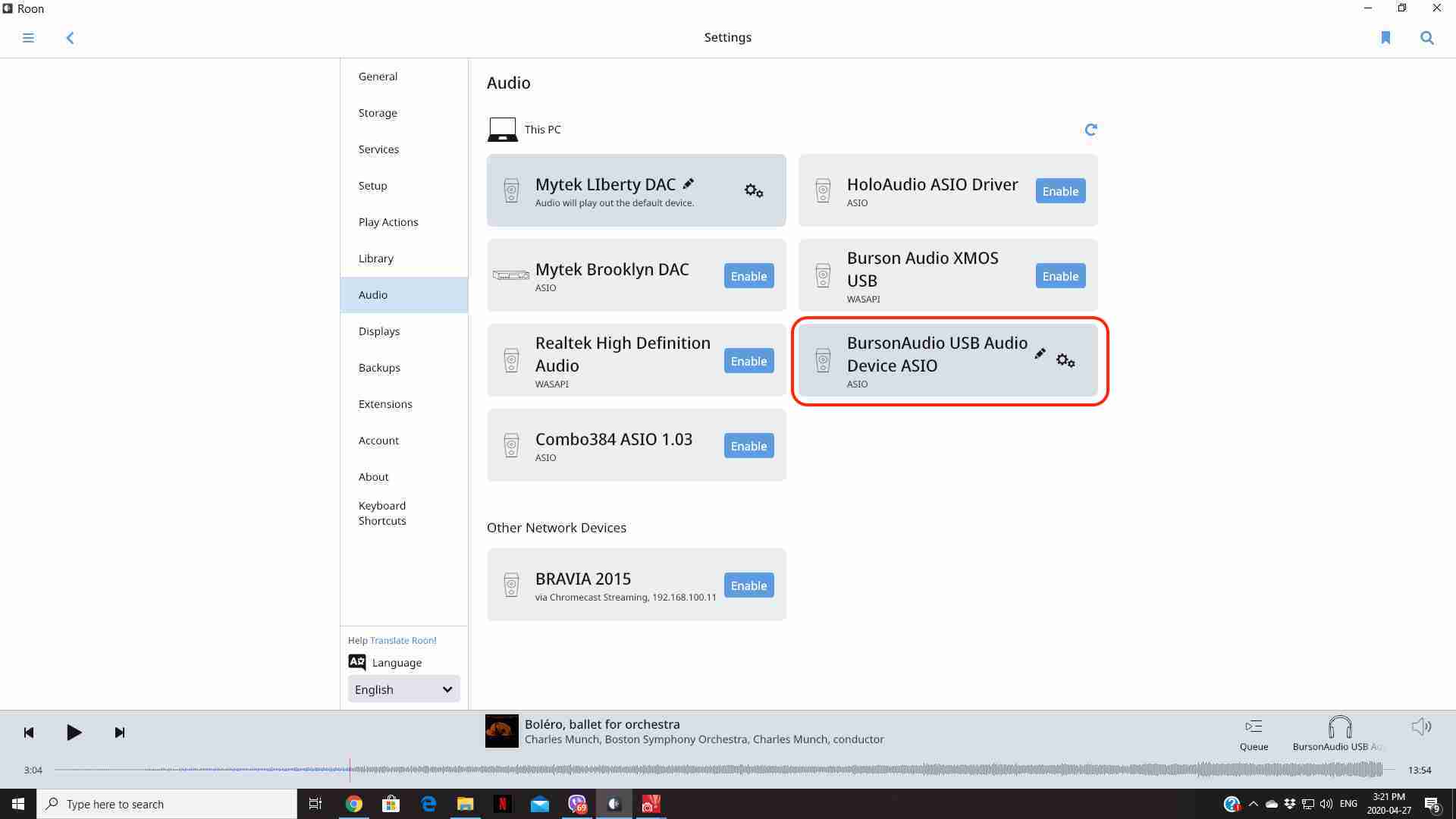Open Microsoft Edge from the taskbar

(428, 804)
